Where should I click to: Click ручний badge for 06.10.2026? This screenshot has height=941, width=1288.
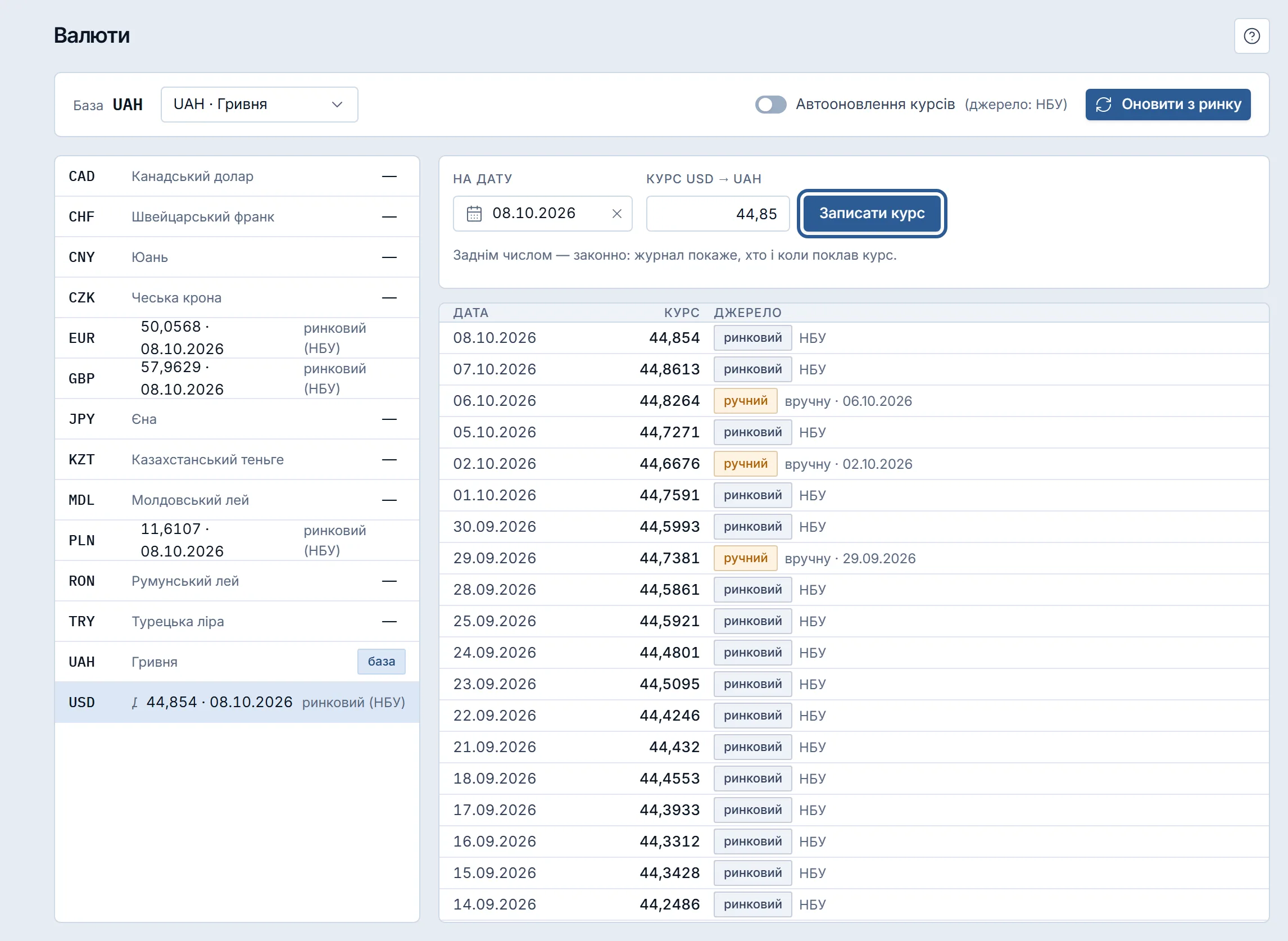click(x=745, y=401)
